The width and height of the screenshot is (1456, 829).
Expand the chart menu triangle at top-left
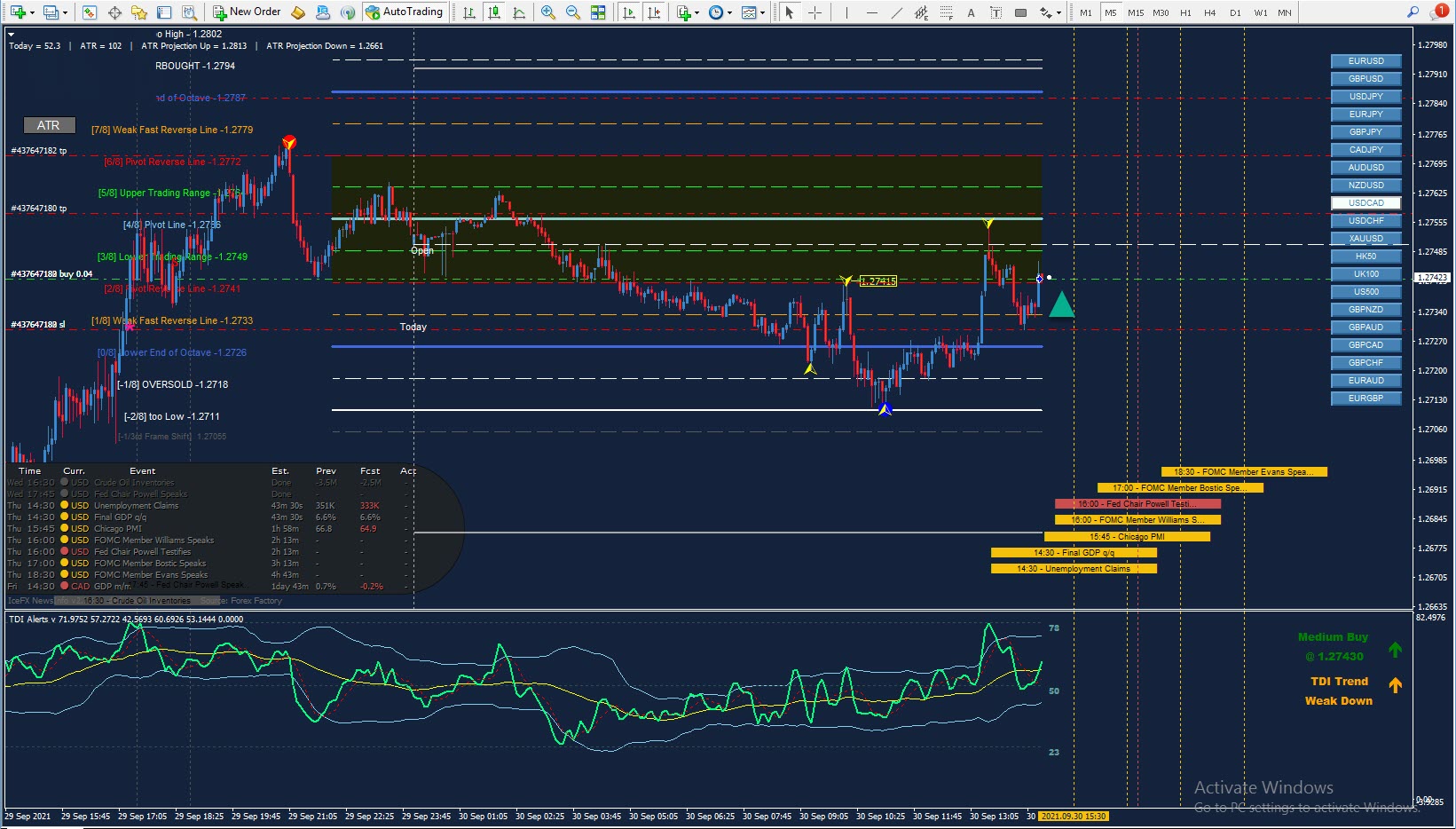tap(12, 34)
